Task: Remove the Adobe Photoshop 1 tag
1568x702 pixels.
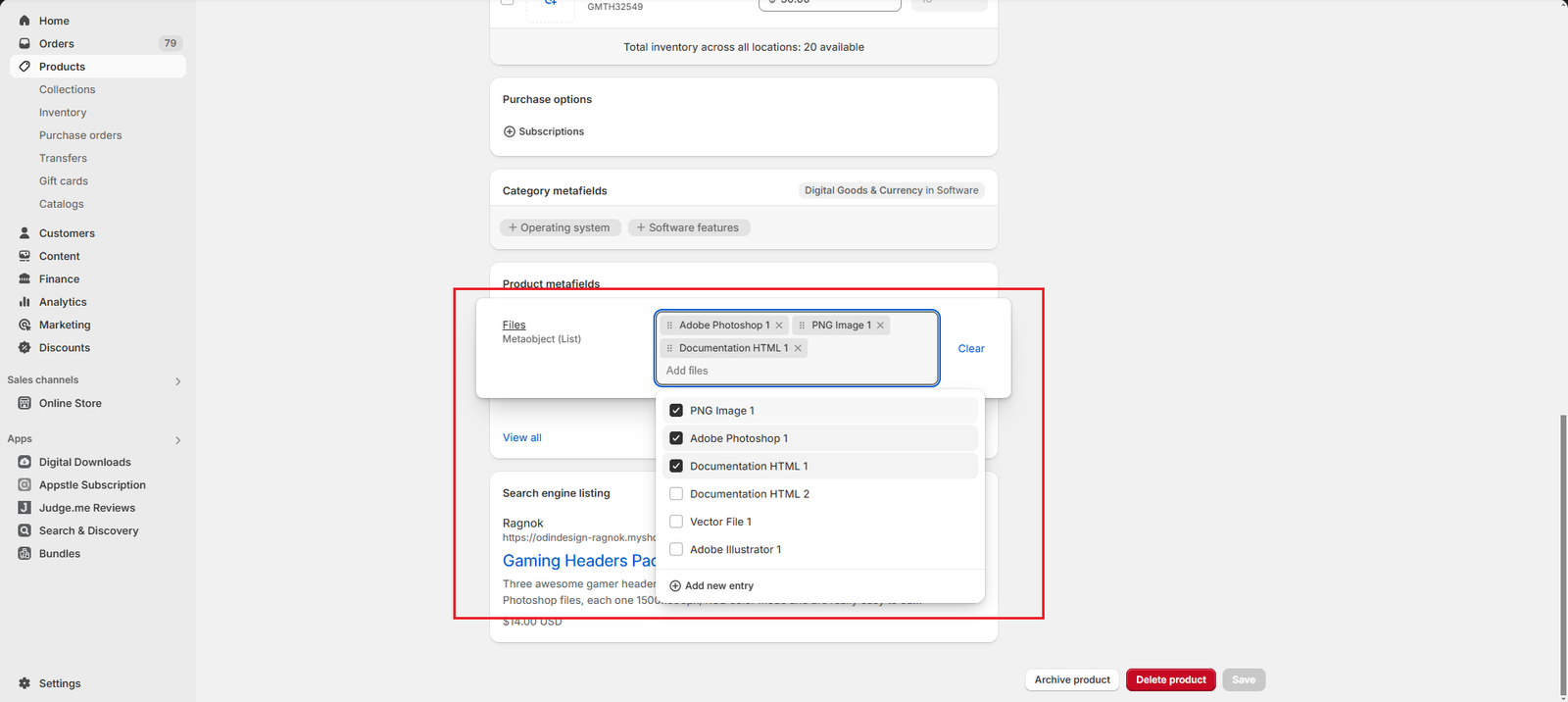Action: [779, 326]
